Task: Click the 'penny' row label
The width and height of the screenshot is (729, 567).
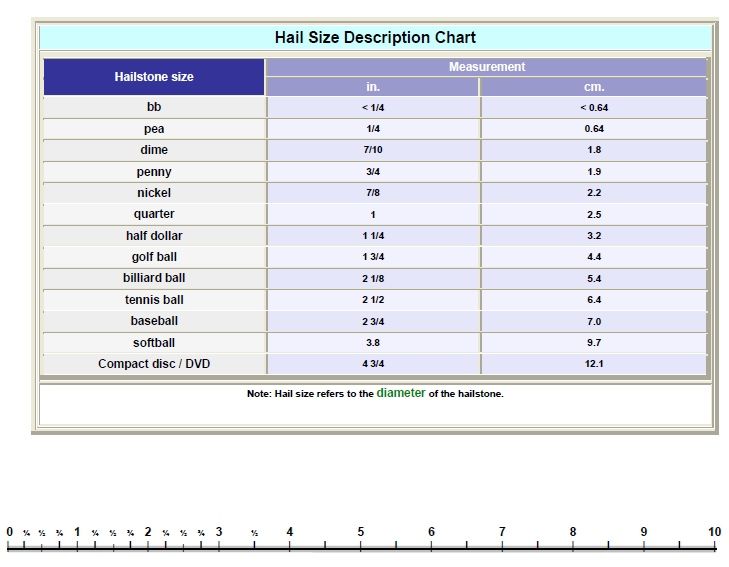Action: point(154,171)
